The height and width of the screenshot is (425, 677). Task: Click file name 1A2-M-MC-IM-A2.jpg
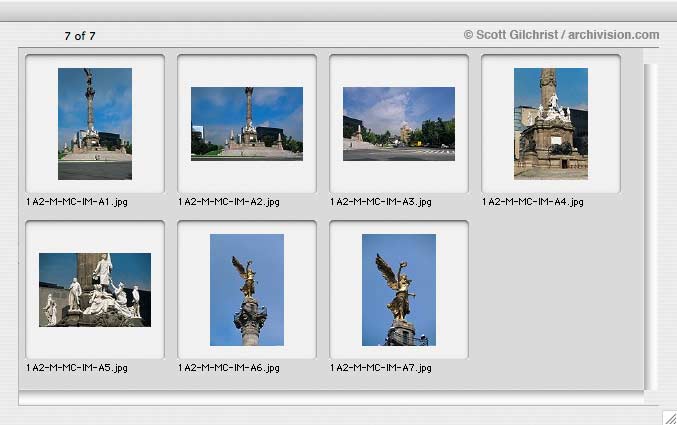(229, 202)
